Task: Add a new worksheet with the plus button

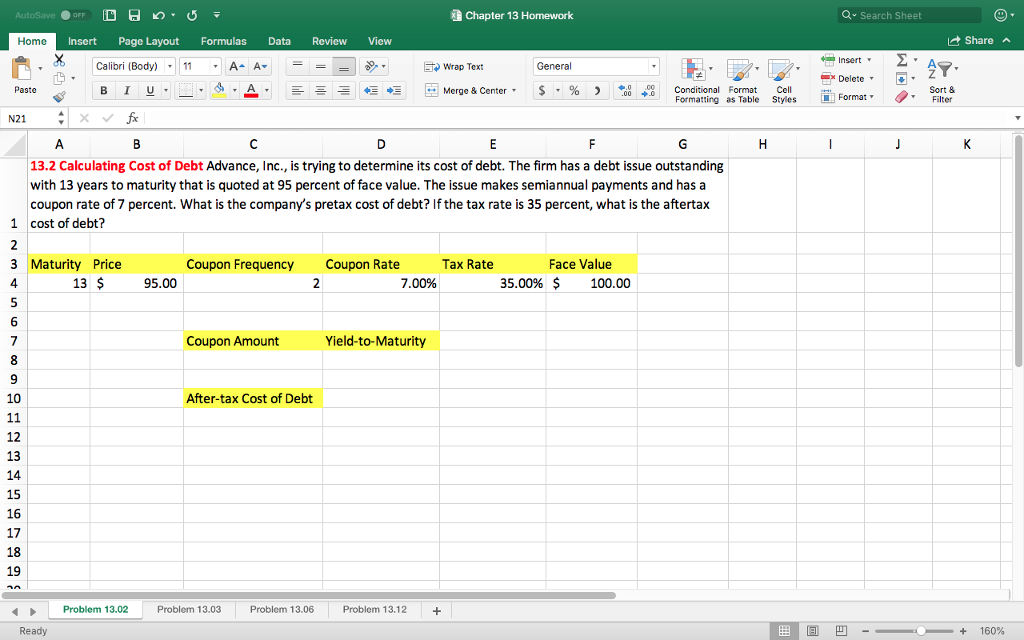Action: (435, 609)
